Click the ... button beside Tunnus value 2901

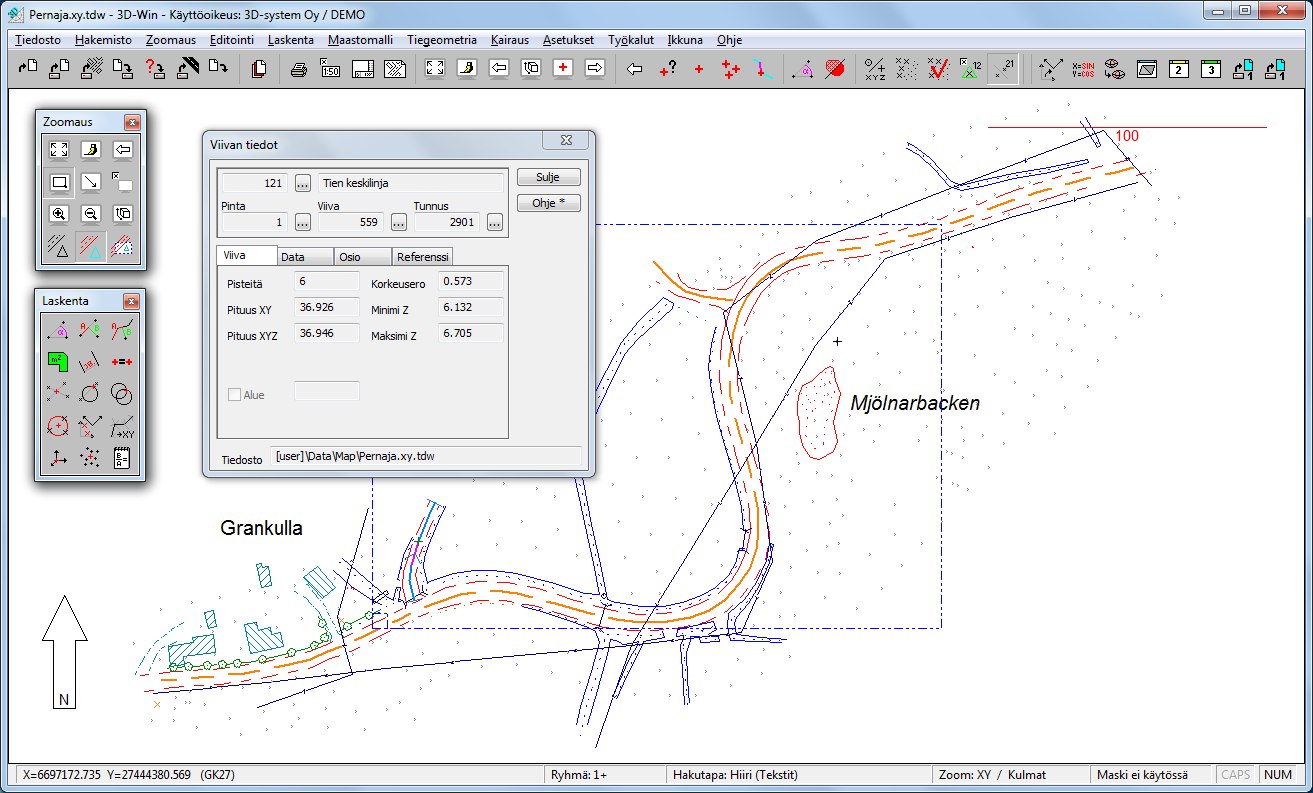[494, 222]
